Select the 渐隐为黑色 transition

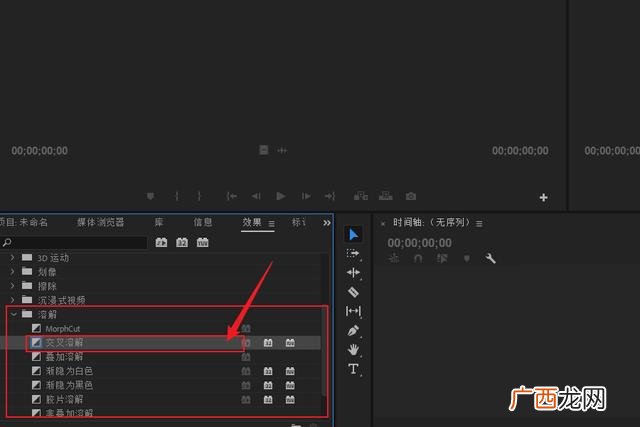tap(69, 385)
